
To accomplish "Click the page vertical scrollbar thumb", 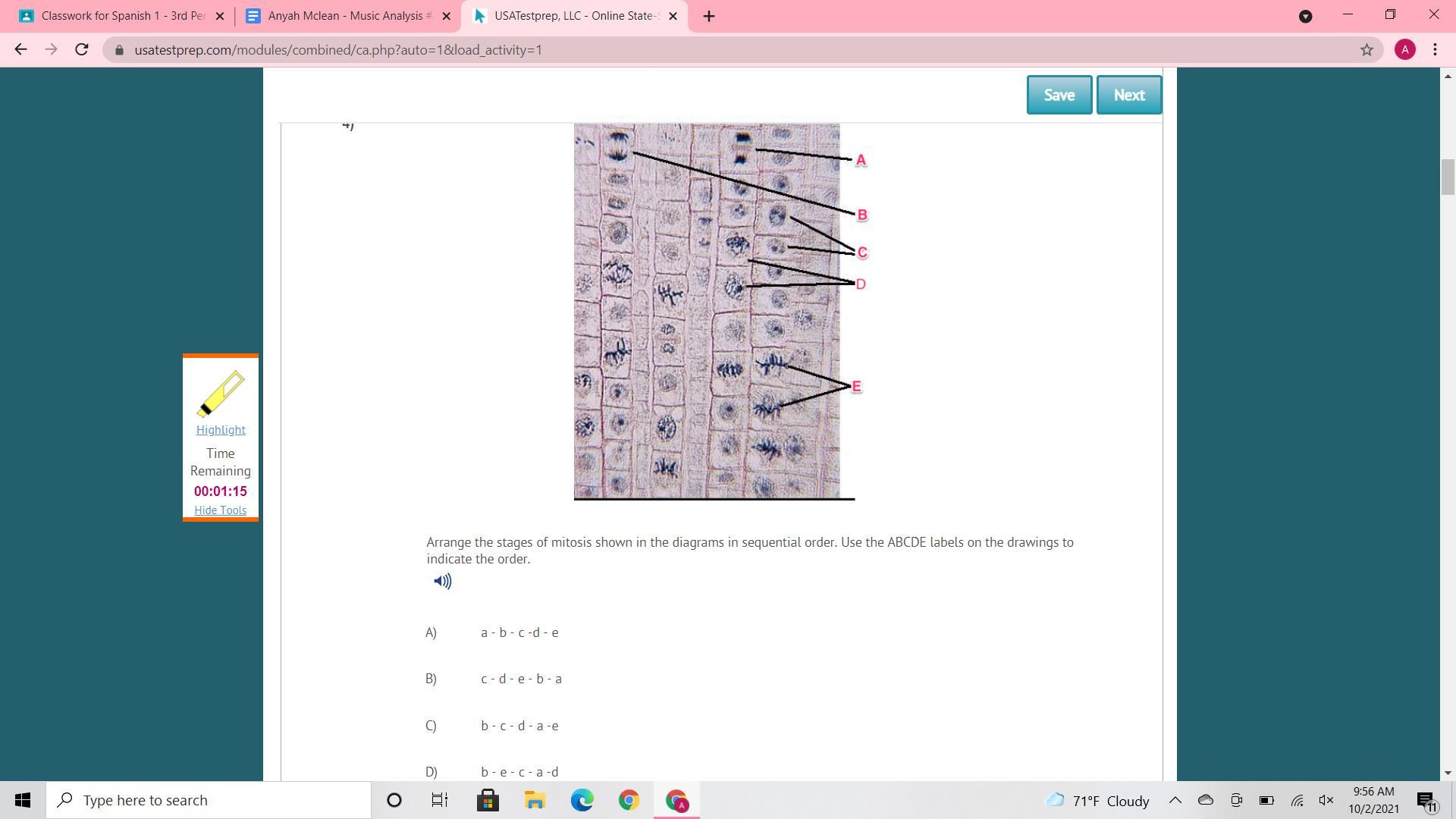I will [1448, 177].
